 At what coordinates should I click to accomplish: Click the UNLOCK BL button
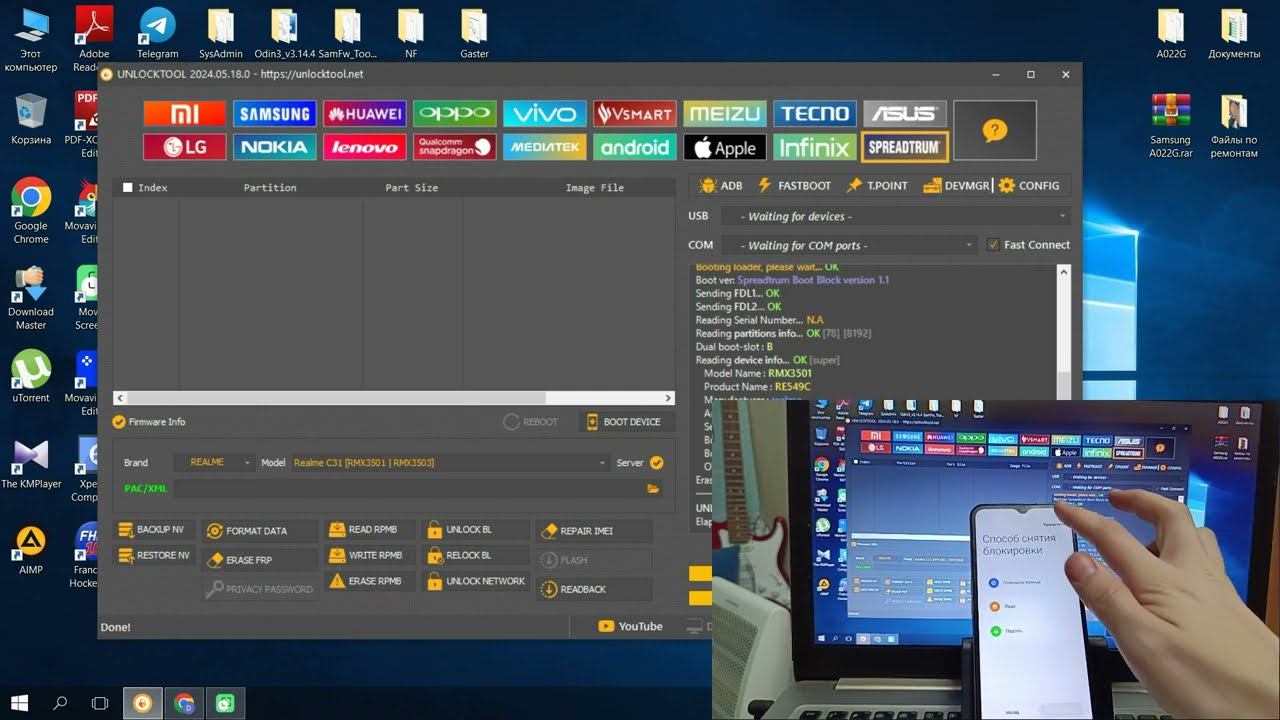tap(475, 530)
